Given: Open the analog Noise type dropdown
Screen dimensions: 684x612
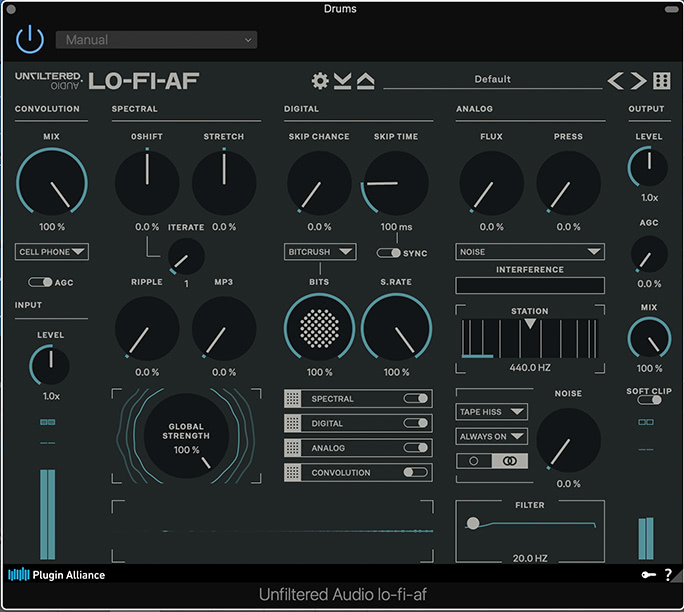Looking at the screenshot, I should pyautogui.click(x=530, y=252).
